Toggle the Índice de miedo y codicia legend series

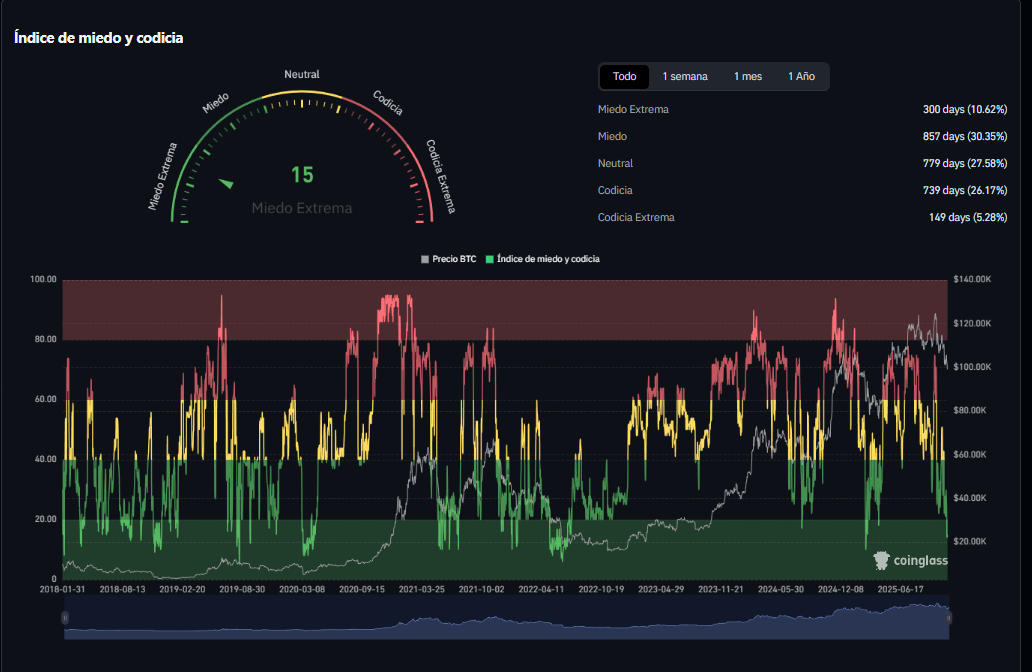pos(548,259)
